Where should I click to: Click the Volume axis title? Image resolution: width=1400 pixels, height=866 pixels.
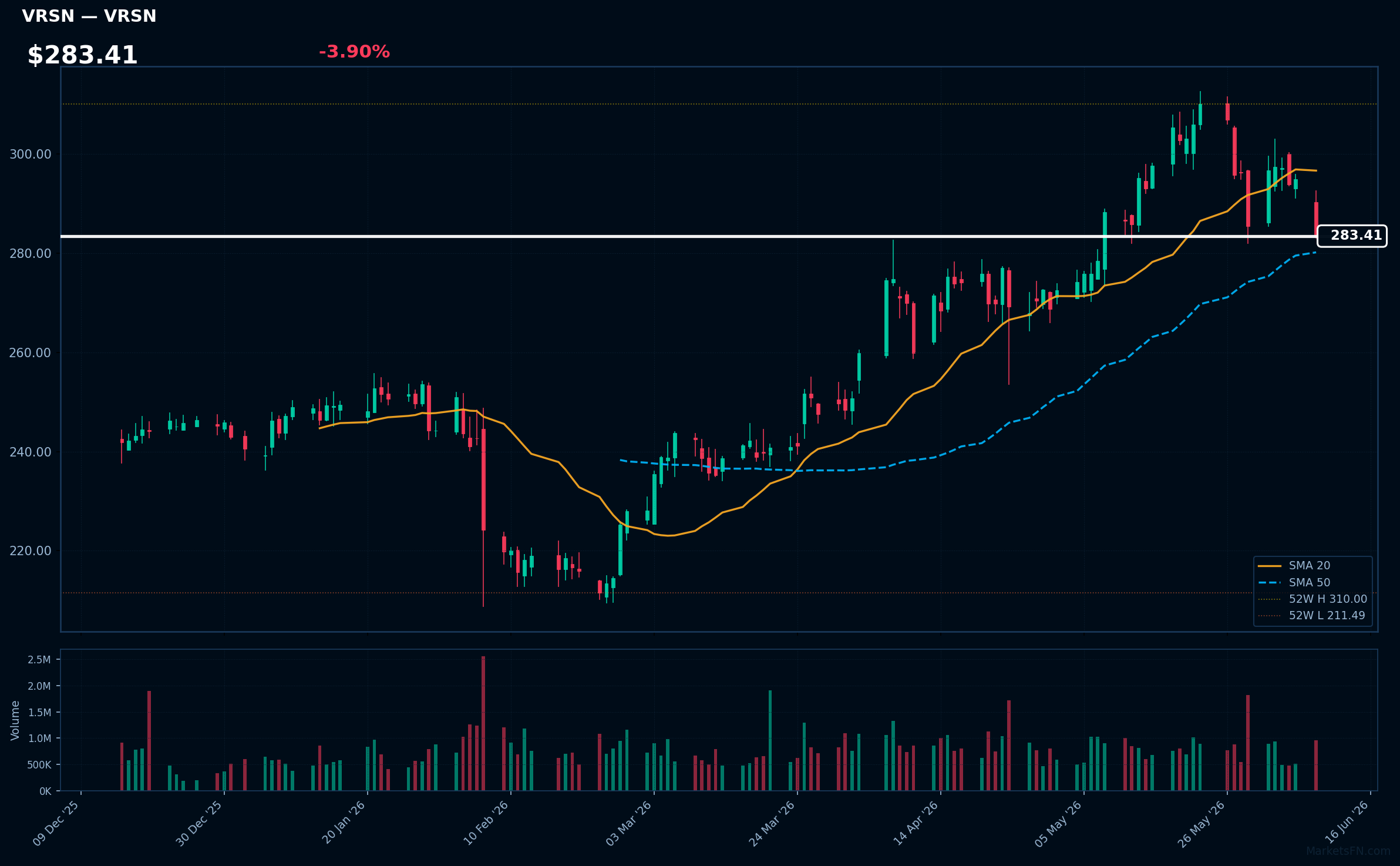click(15, 720)
